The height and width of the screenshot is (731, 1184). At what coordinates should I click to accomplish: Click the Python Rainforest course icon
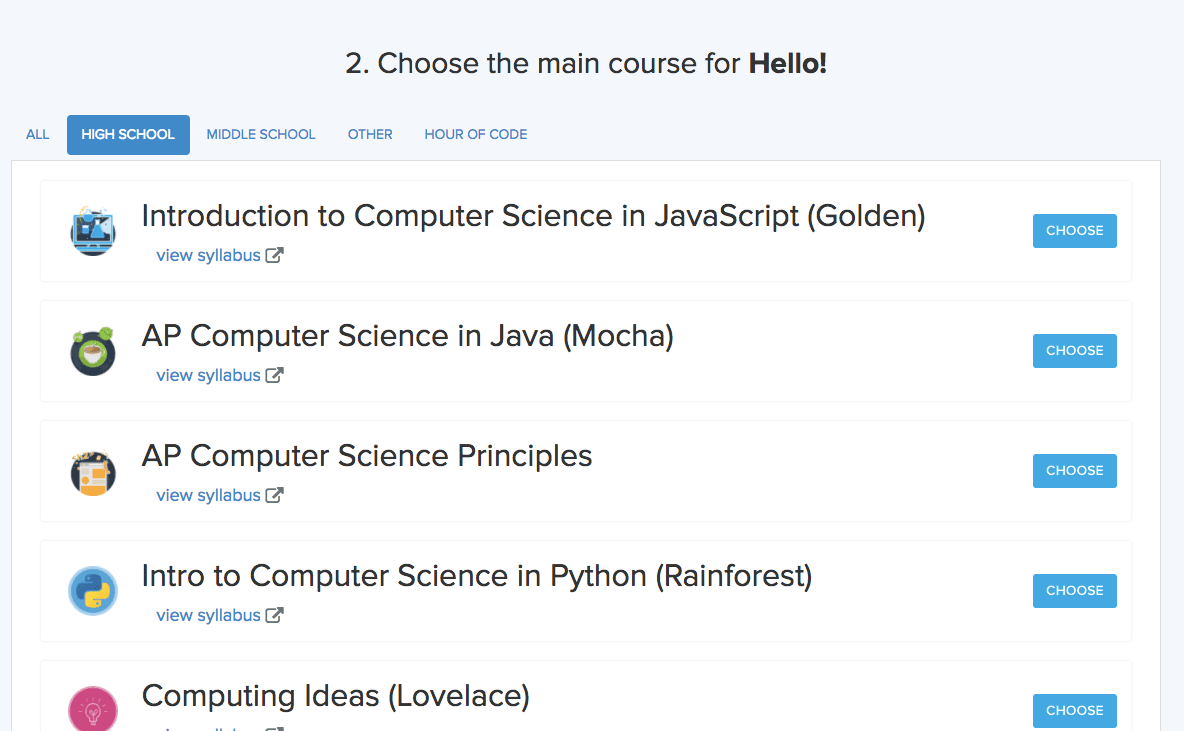click(93, 591)
